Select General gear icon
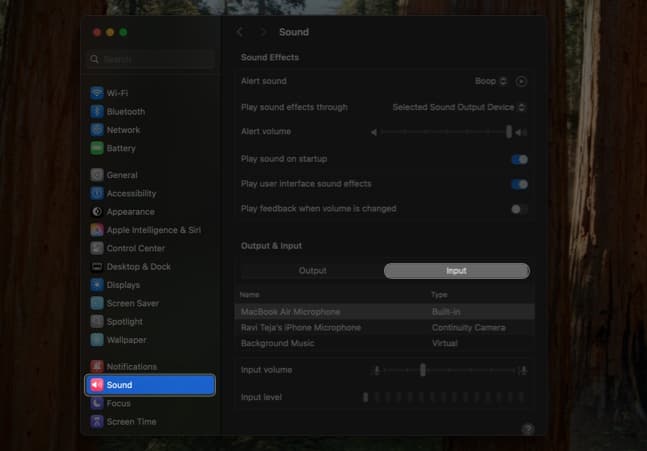This screenshot has height=451, width=647. 97,175
